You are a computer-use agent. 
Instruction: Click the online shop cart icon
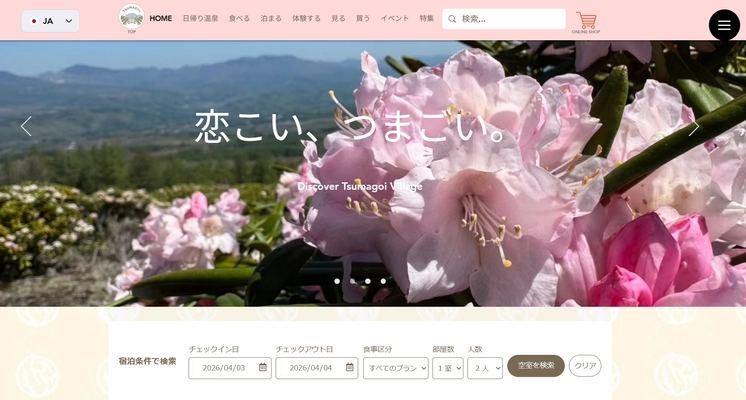[586, 20]
